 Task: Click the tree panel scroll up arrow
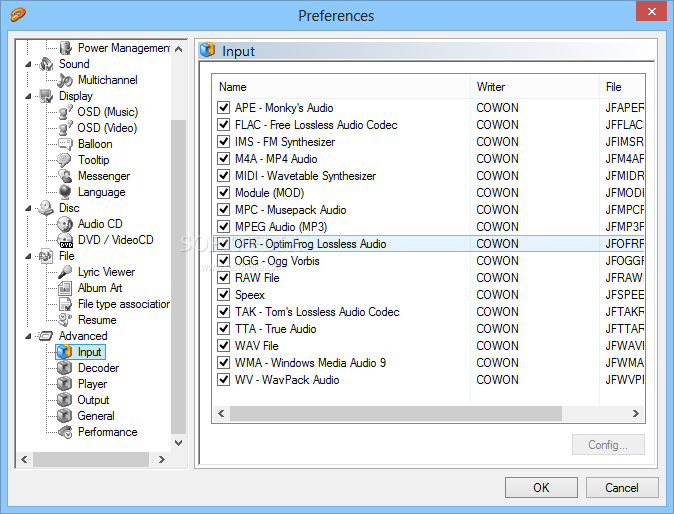(179, 49)
